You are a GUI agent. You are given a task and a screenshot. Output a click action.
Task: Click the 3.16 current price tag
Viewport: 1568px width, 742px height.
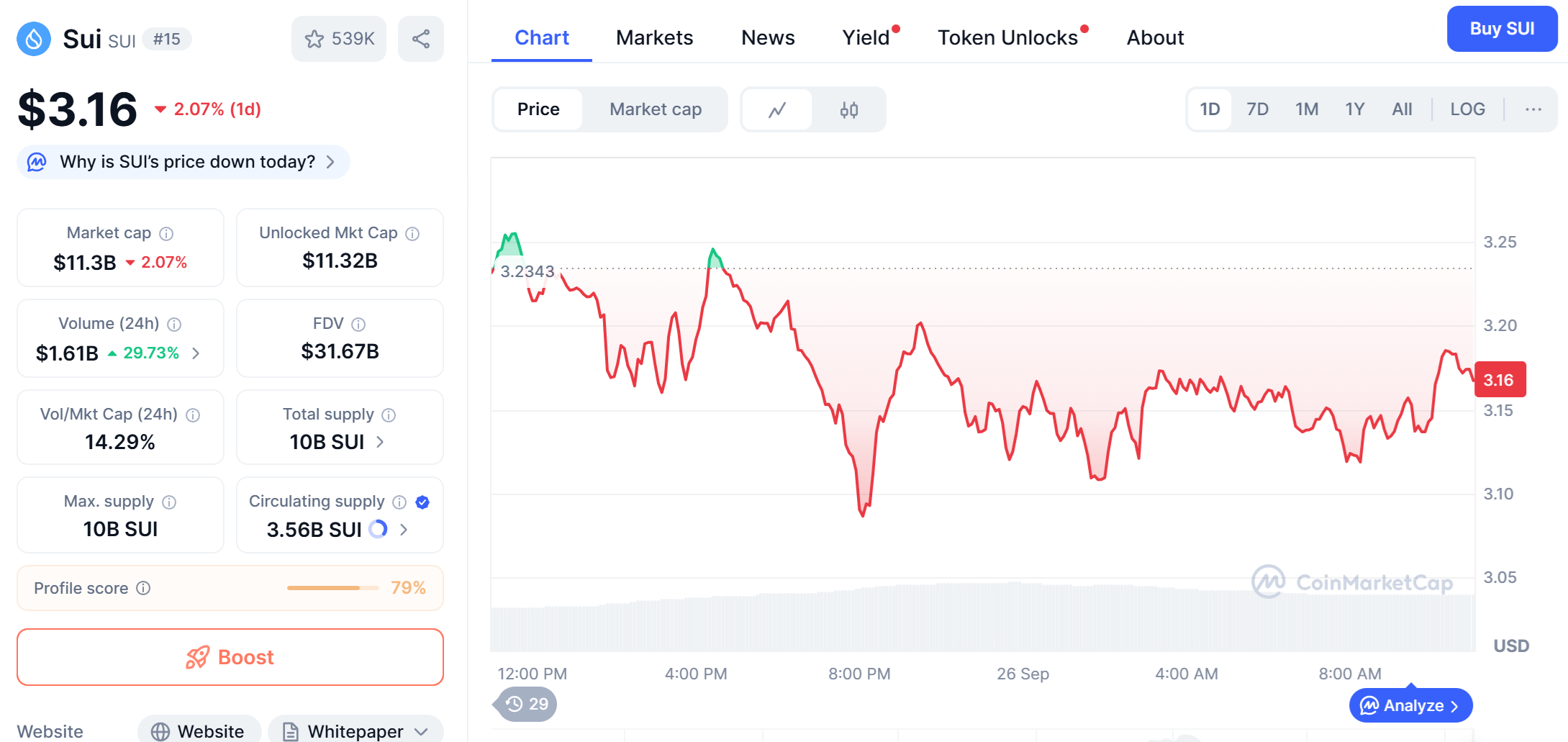[1500, 379]
